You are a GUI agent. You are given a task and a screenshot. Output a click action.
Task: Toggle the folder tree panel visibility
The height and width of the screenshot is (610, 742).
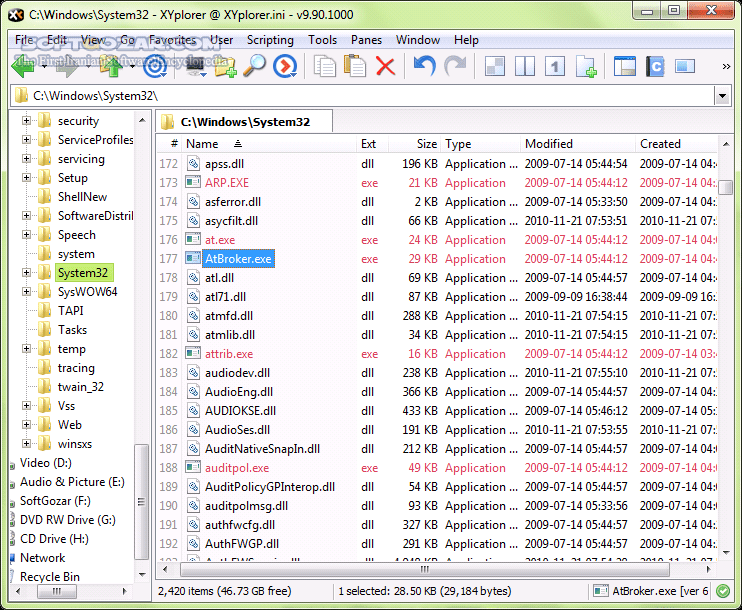[x=625, y=67]
